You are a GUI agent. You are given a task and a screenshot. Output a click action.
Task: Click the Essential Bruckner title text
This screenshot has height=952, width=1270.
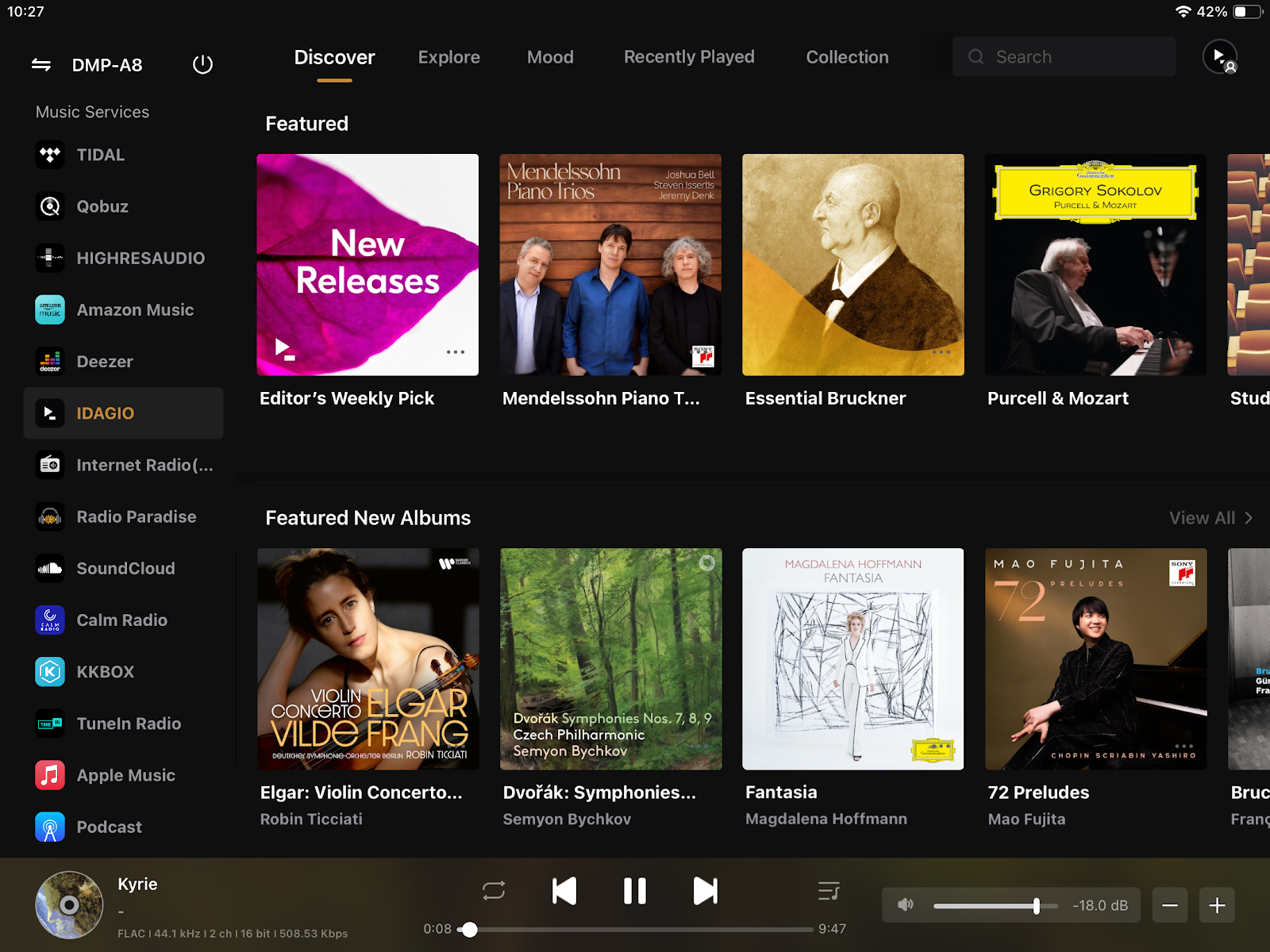pyautogui.click(x=825, y=398)
